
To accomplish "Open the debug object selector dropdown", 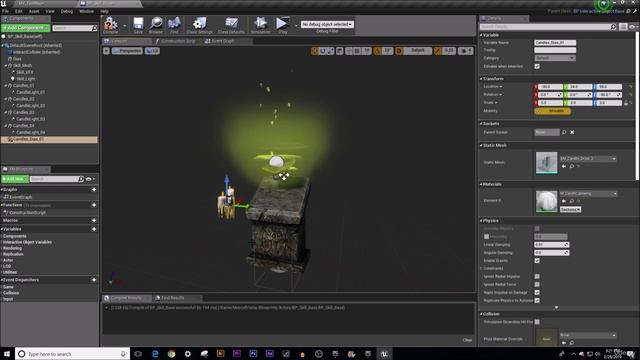I will [x=327, y=24].
